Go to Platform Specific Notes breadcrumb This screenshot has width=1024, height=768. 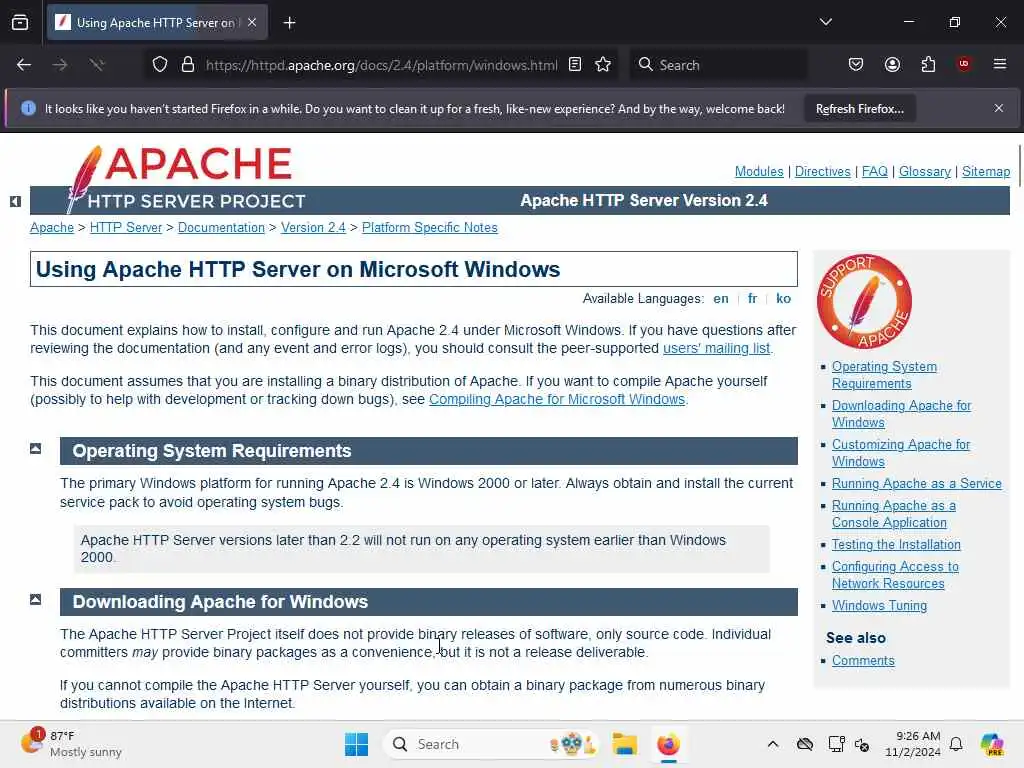429,227
